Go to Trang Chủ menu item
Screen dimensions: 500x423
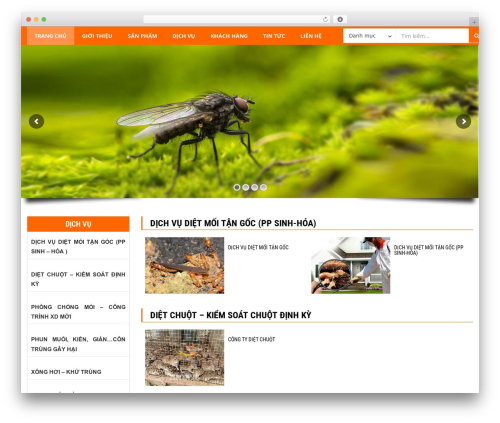(50, 36)
